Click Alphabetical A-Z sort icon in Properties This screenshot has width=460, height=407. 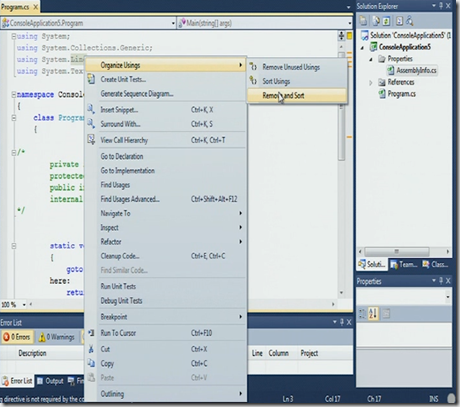(x=373, y=313)
